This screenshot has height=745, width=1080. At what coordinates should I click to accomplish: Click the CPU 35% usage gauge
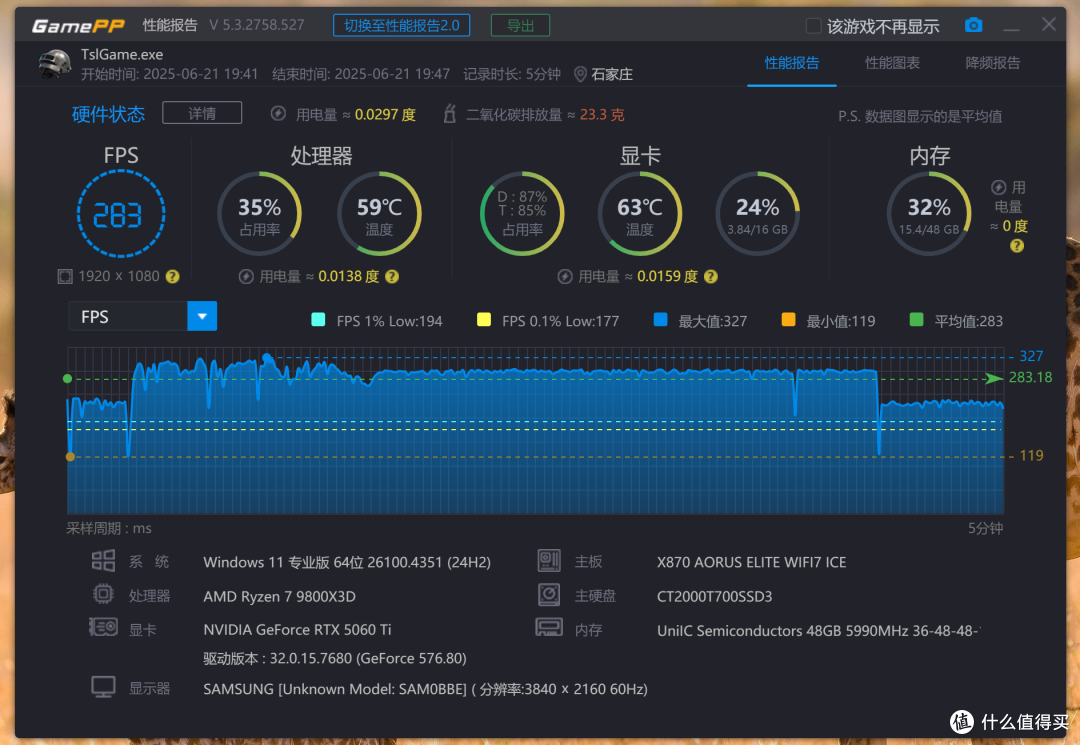point(260,214)
